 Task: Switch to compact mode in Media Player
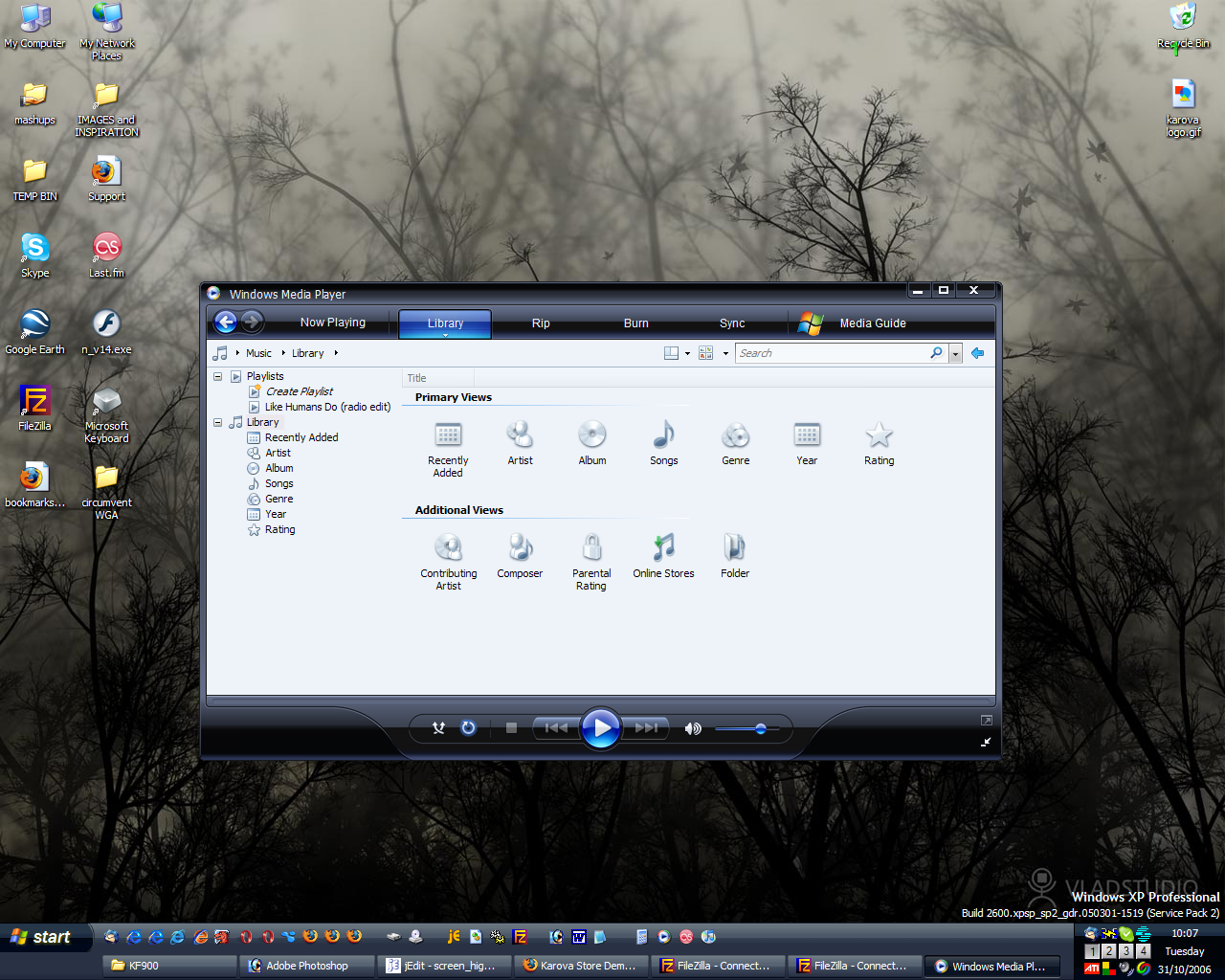(x=986, y=742)
